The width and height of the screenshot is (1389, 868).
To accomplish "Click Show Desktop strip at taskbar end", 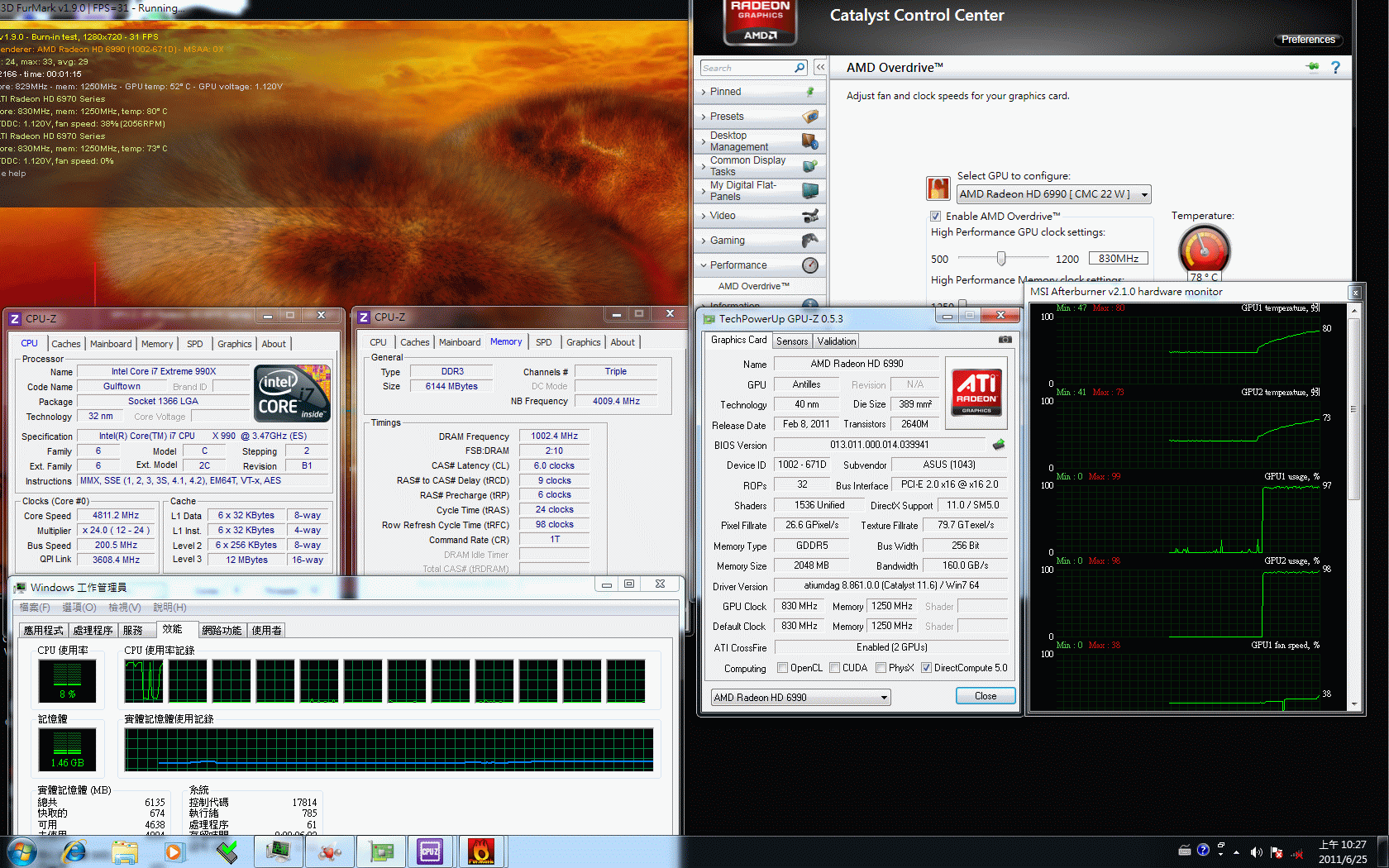I will (x=1383, y=851).
